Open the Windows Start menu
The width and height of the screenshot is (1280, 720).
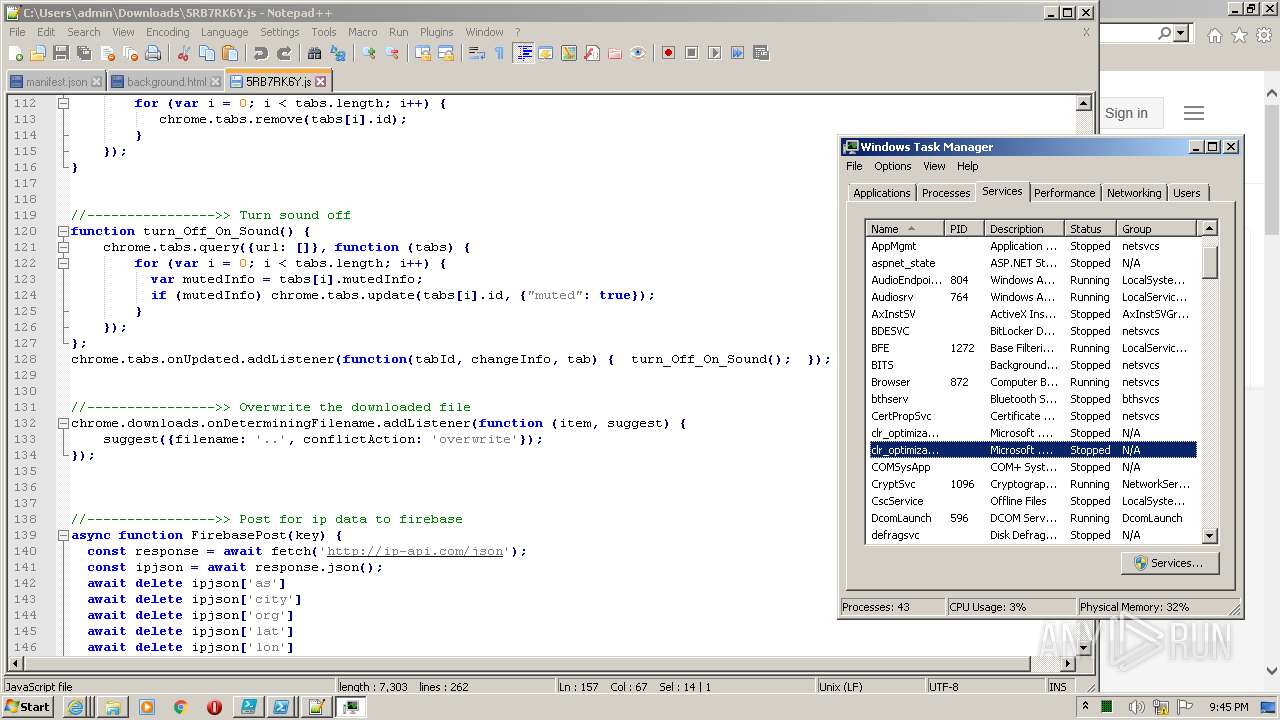click(28, 706)
